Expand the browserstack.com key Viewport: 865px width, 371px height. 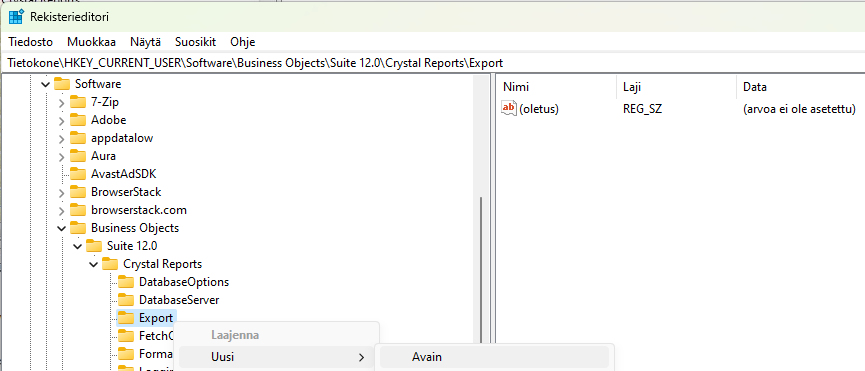click(x=61, y=211)
